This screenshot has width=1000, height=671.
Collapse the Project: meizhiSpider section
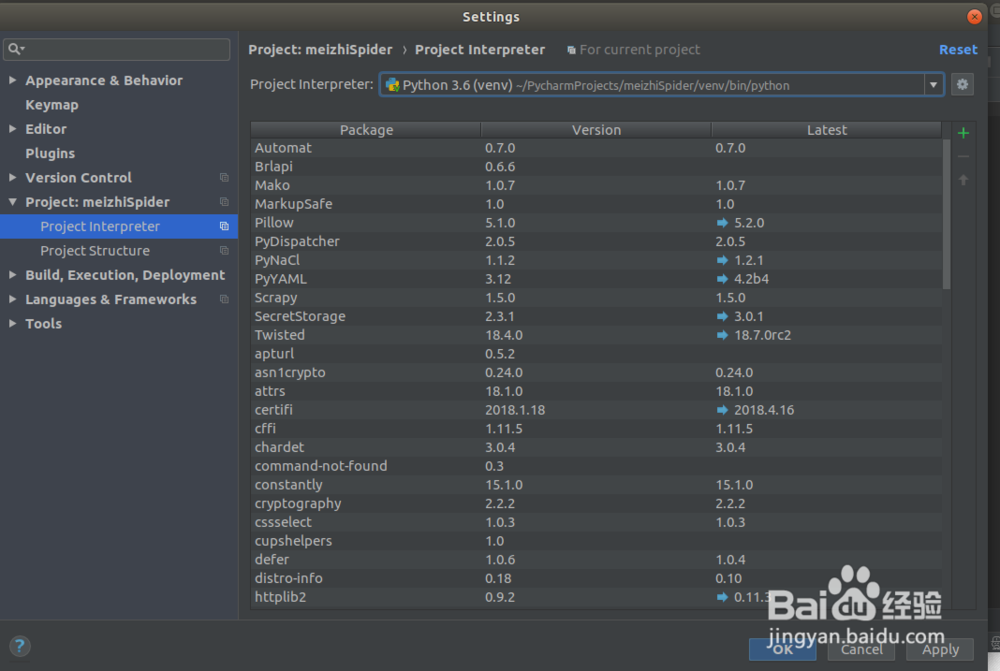pos(12,202)
